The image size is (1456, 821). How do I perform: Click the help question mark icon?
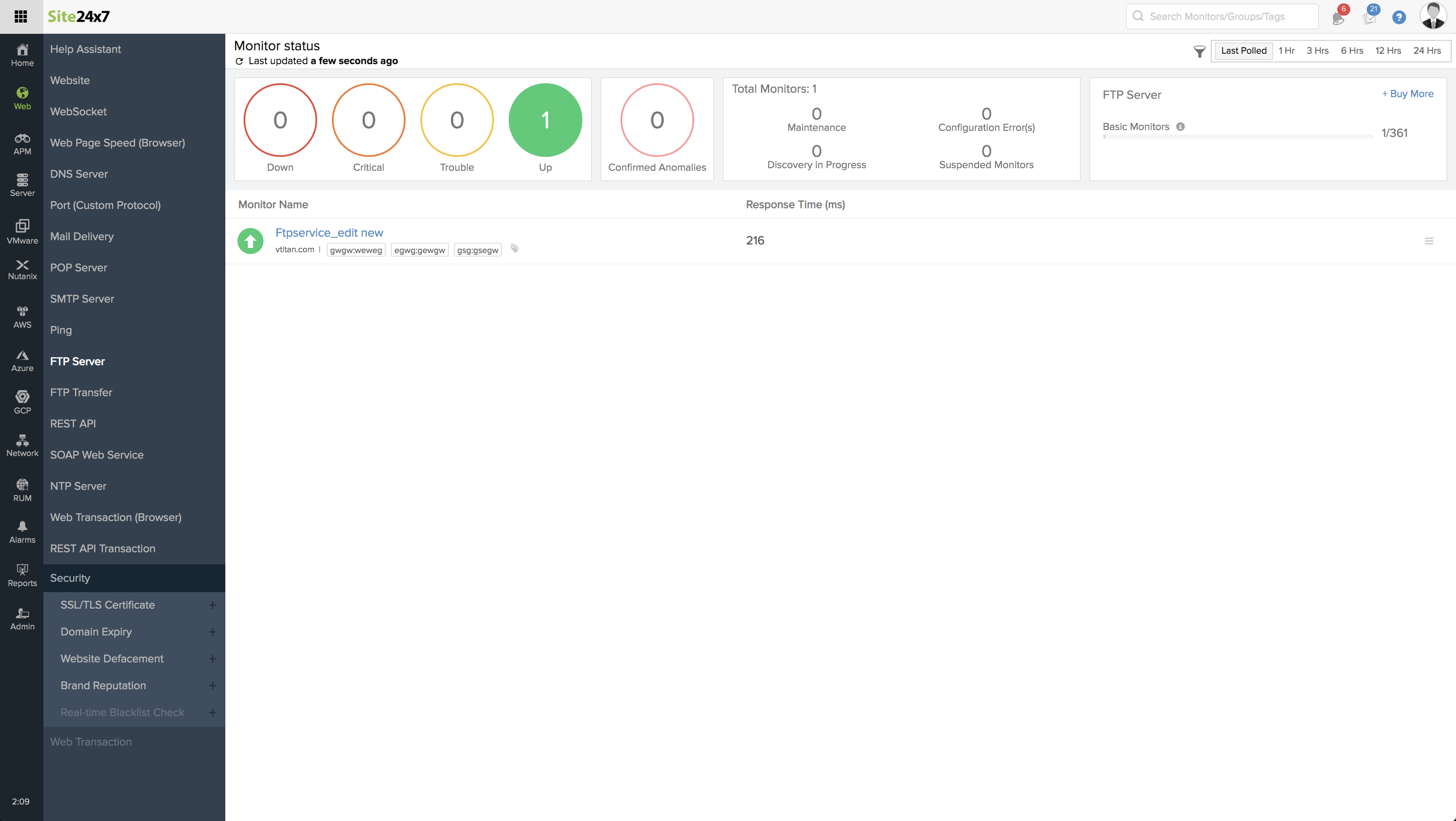point(1399,17)
